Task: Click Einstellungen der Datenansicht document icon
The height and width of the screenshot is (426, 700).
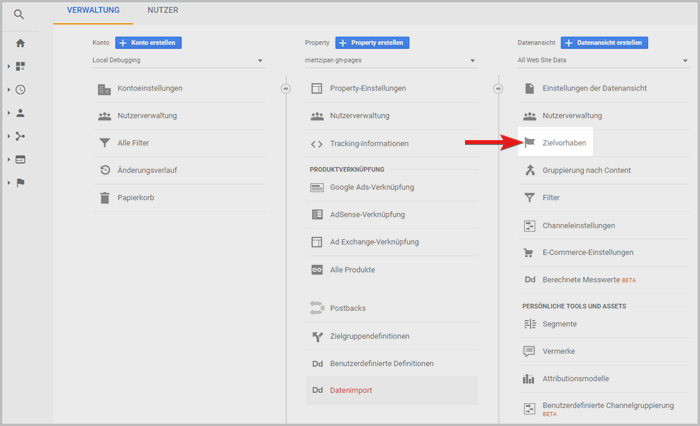Action: point(529,88)
